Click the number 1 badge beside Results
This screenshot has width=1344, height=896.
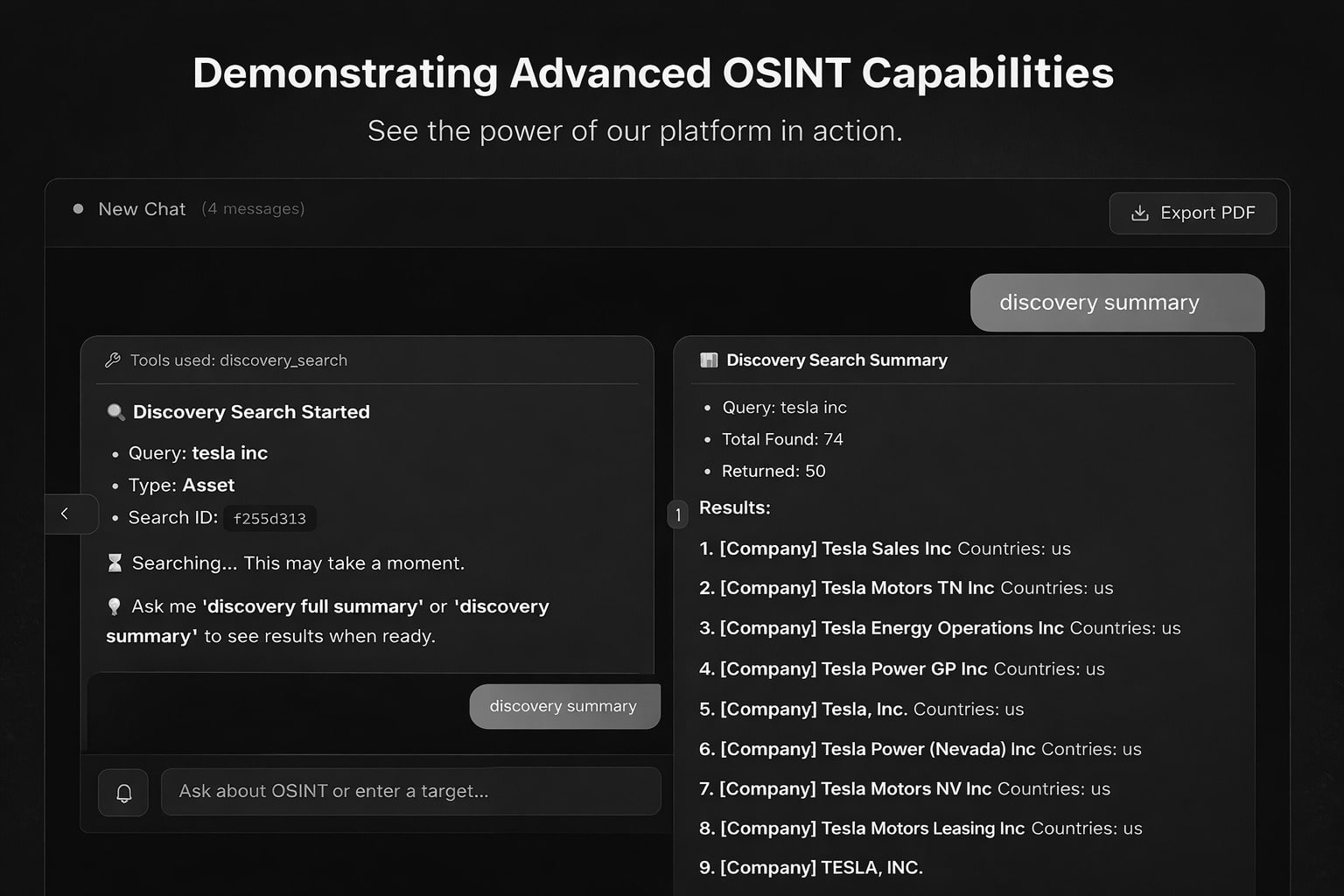pyautogui.click(x=677, y=514)
